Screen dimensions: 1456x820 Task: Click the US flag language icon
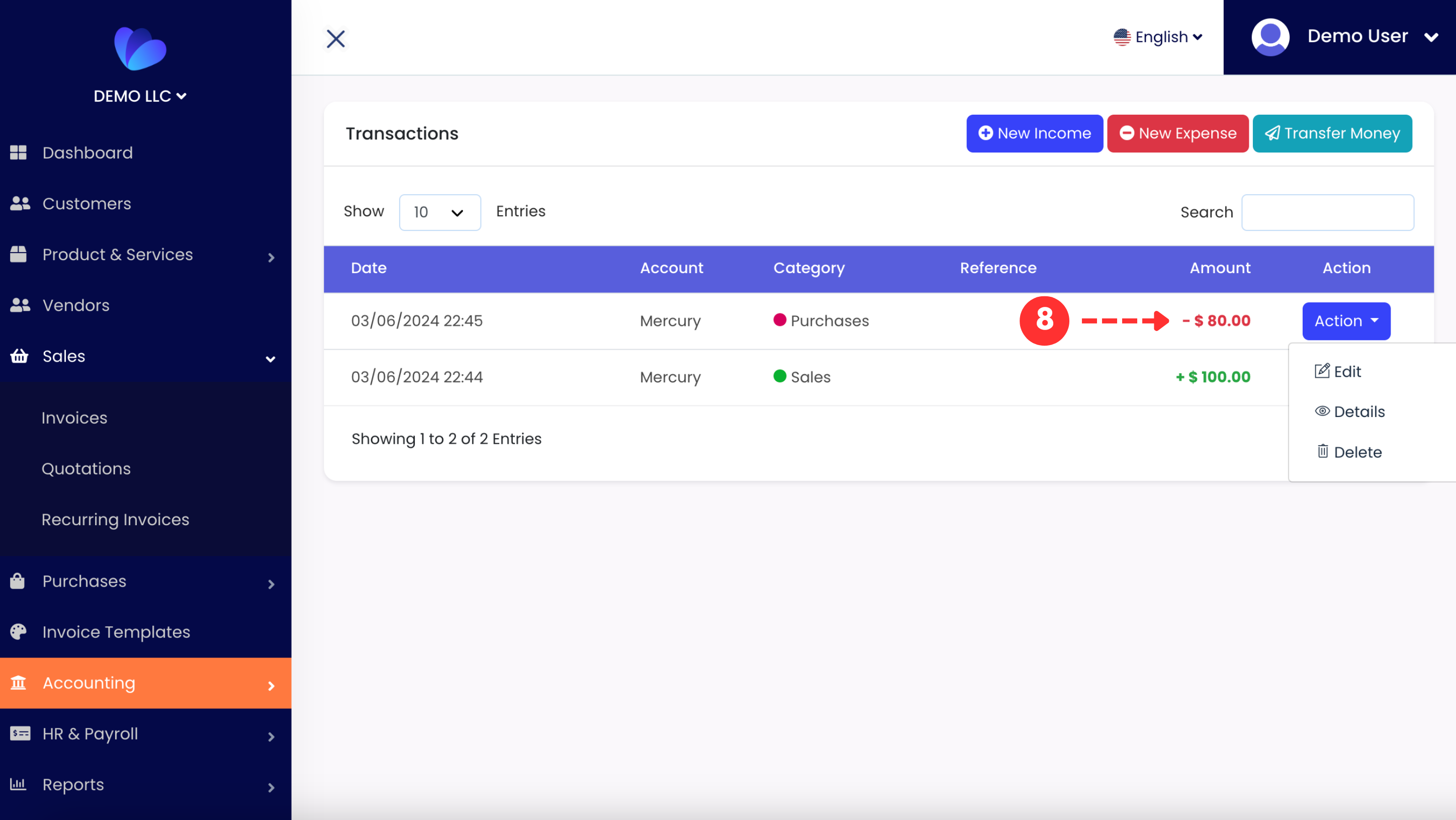pyautogui.click(x=1122, y=37)
